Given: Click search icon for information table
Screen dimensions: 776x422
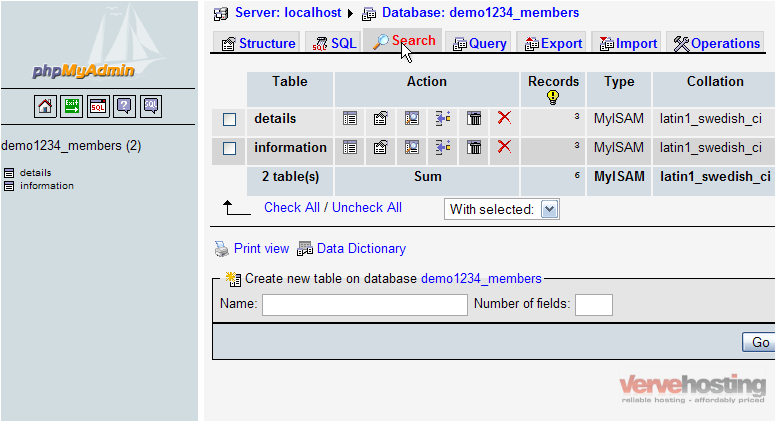Looking at the screenshot, I should (412, 147).
